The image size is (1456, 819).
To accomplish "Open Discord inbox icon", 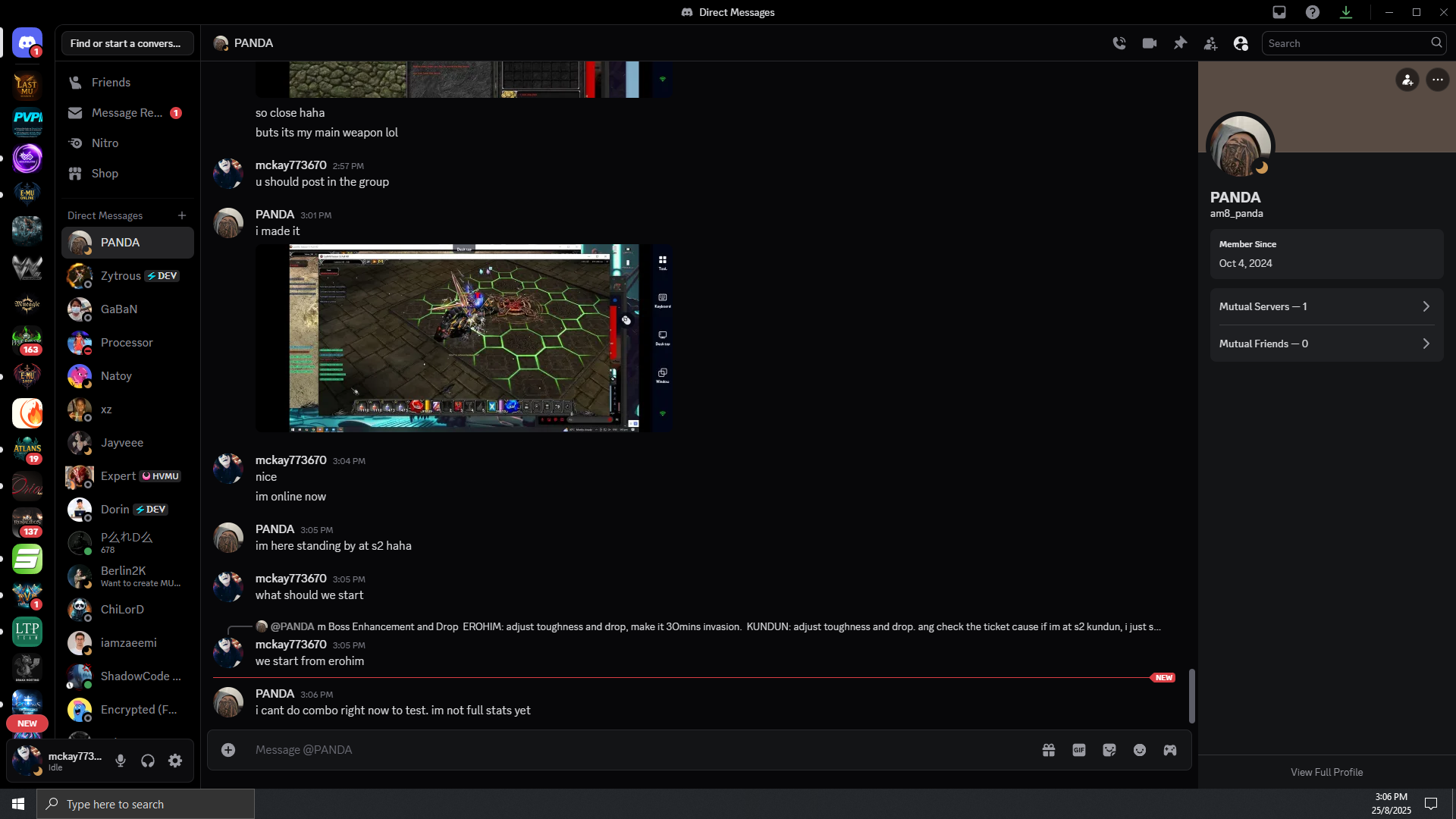I will pos(1279,12).
